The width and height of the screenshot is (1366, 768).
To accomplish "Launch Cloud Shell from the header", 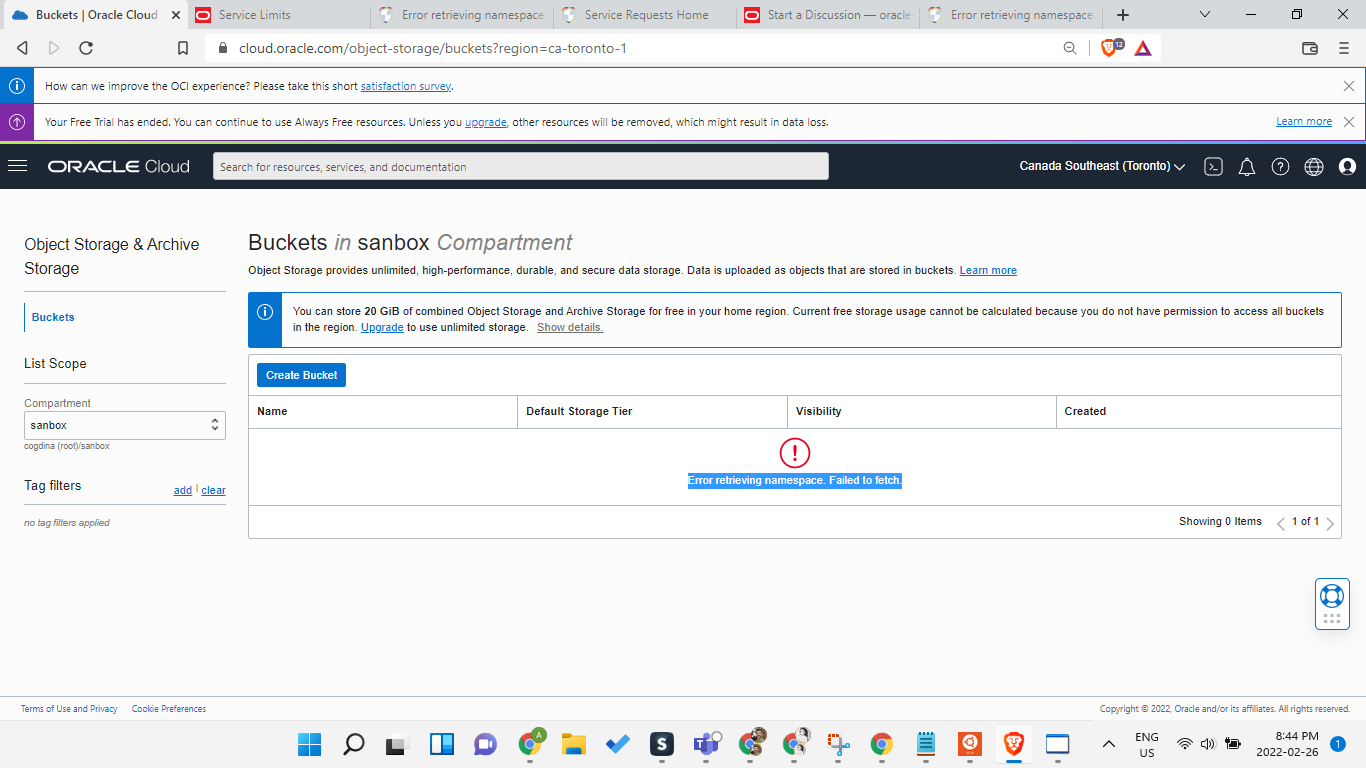I will [1213, 167].
